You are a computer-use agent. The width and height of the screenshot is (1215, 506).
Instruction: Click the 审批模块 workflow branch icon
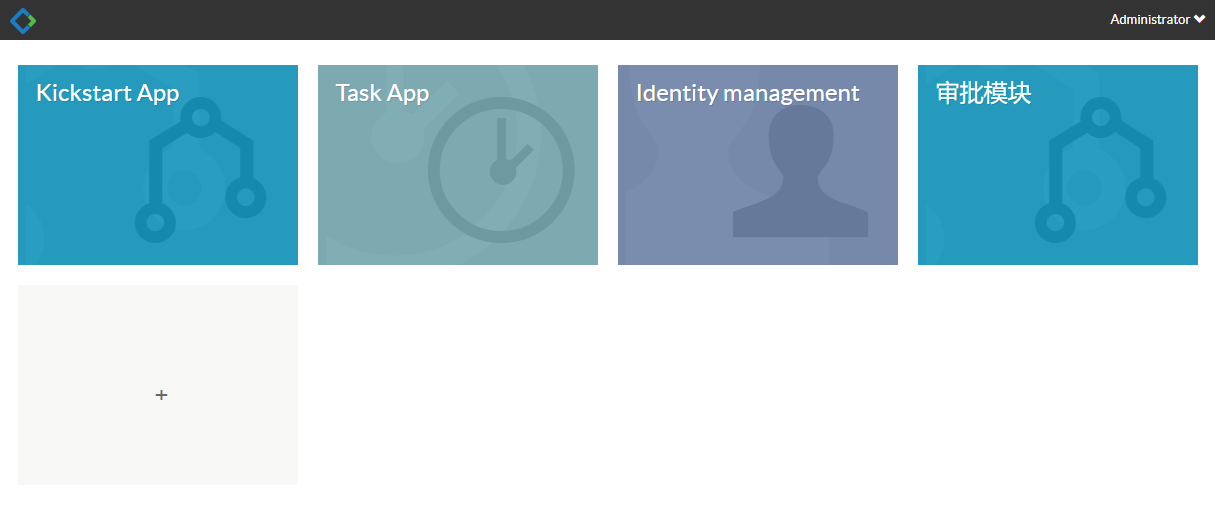(x=1100, y=170)
